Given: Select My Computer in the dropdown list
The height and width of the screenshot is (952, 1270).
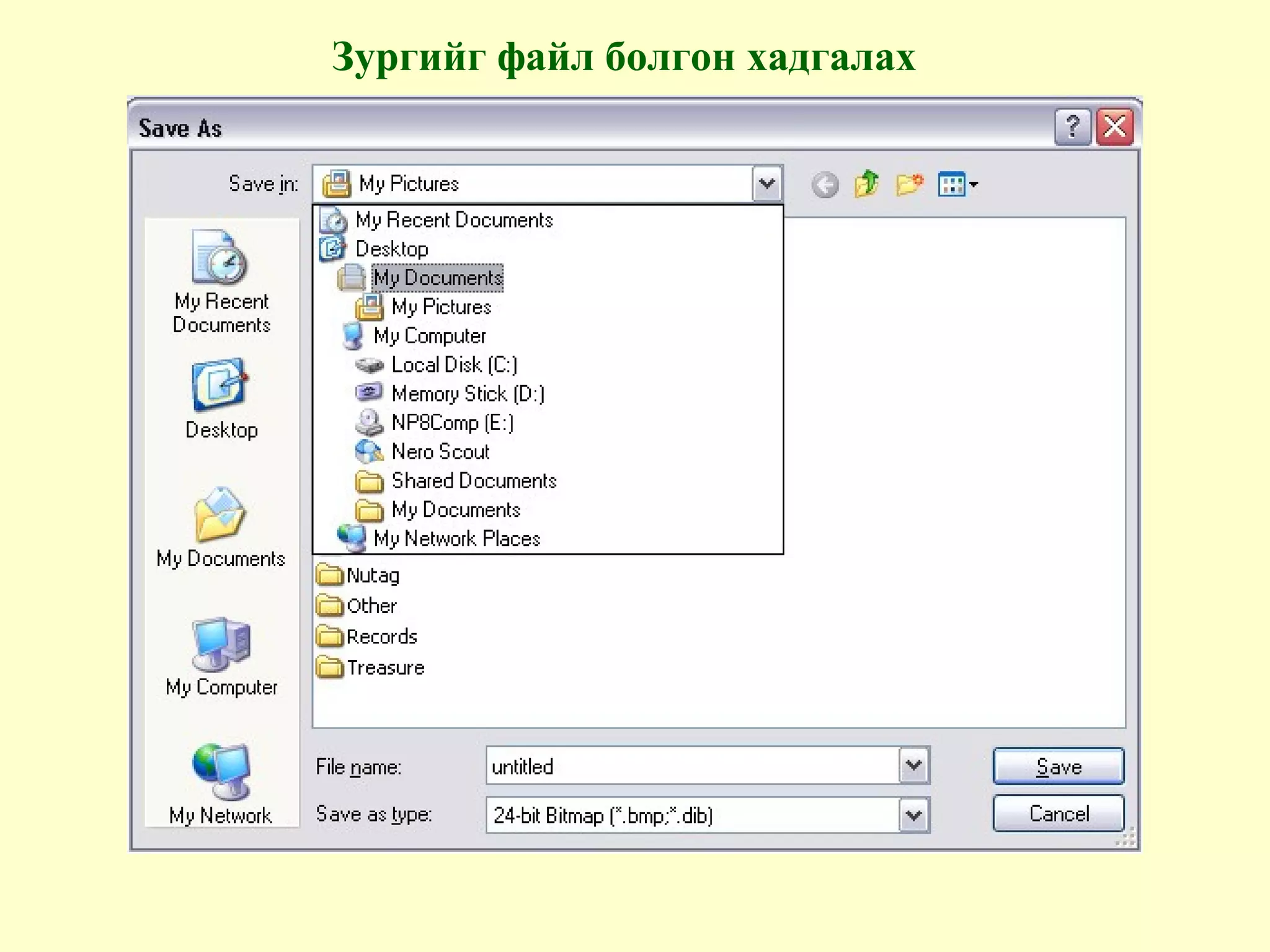Looking at the screenshot, I should pyautogui.click(x=548, y=335).
